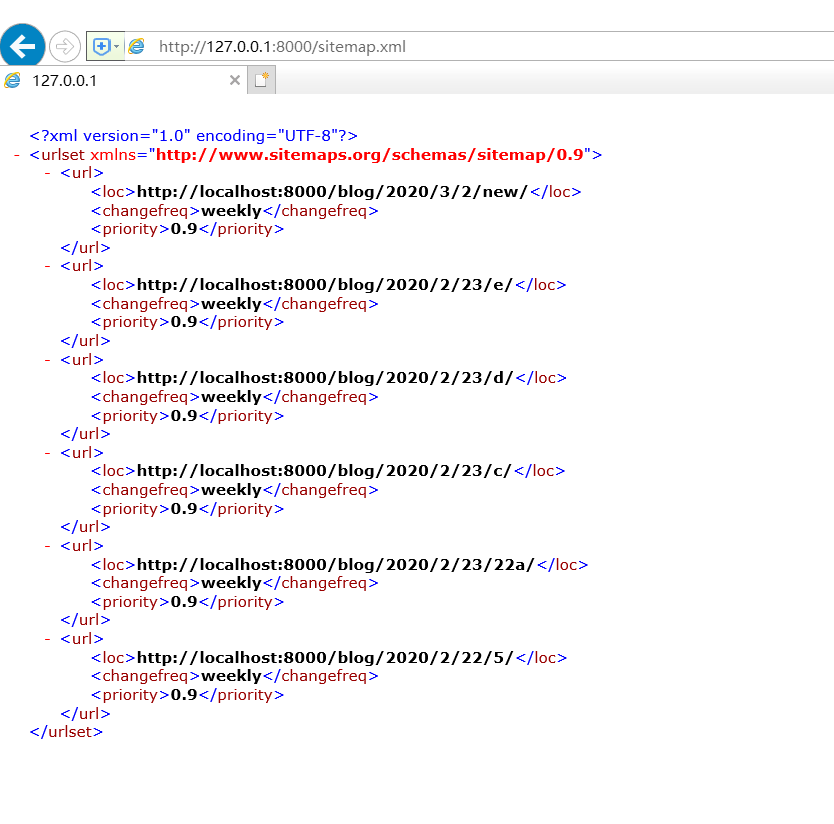The width and height of the screenshot is (834, 824).
Task: Click the greyed-out Forward arrow button
Action: 64,47
